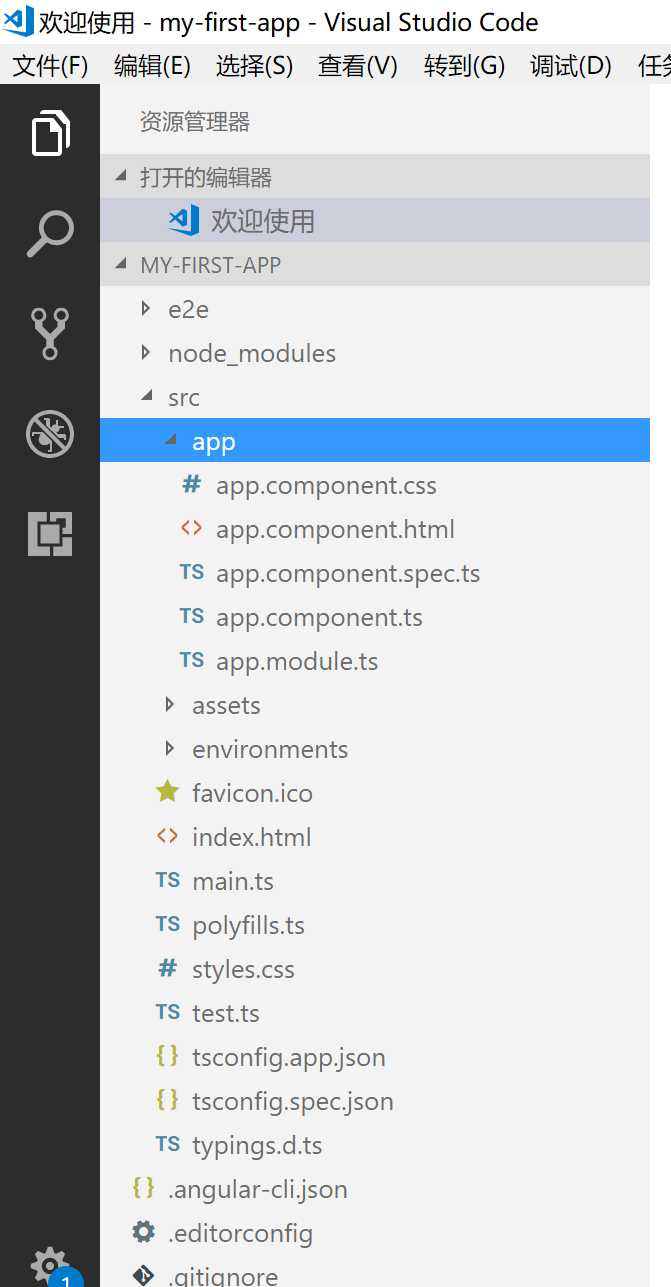Open Source Control view icon

click(x=50, y=334)
